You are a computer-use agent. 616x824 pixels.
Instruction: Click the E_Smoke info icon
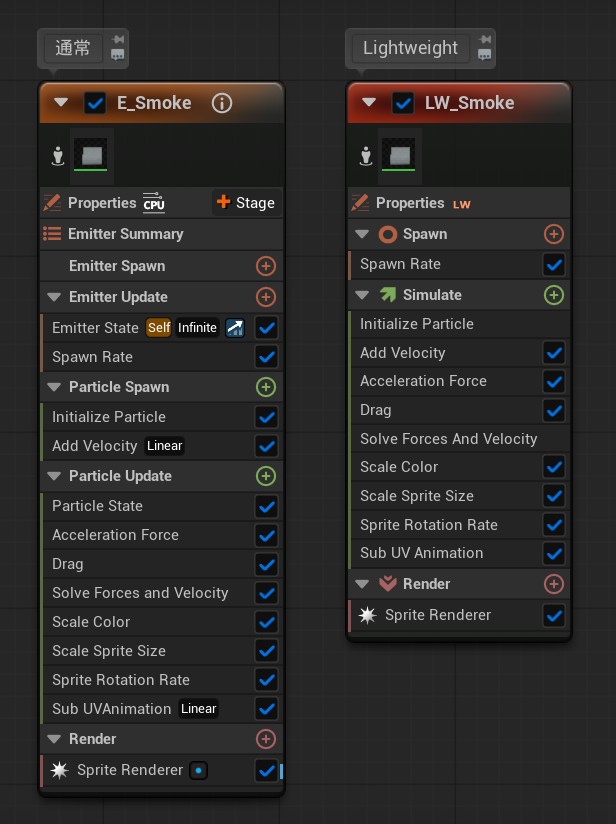point(223,103)
